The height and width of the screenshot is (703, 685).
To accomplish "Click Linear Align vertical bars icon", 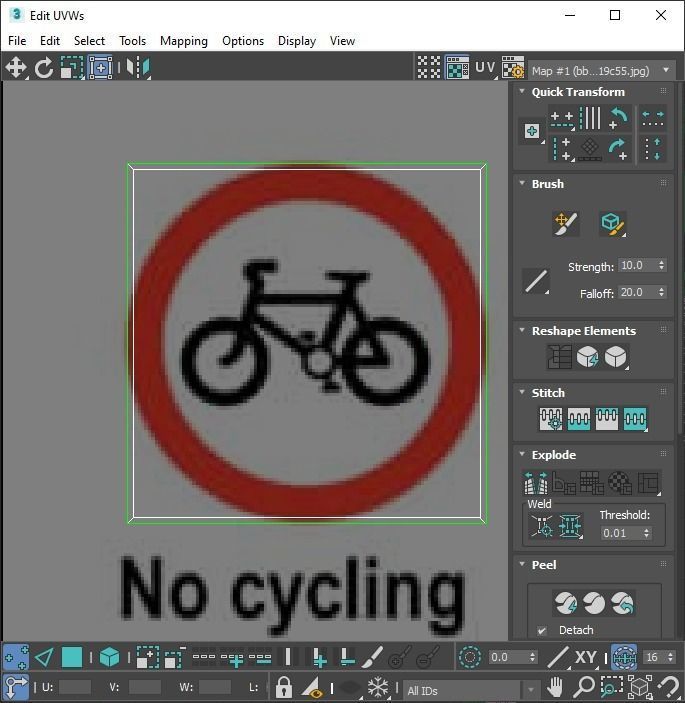I will [590, 118].
